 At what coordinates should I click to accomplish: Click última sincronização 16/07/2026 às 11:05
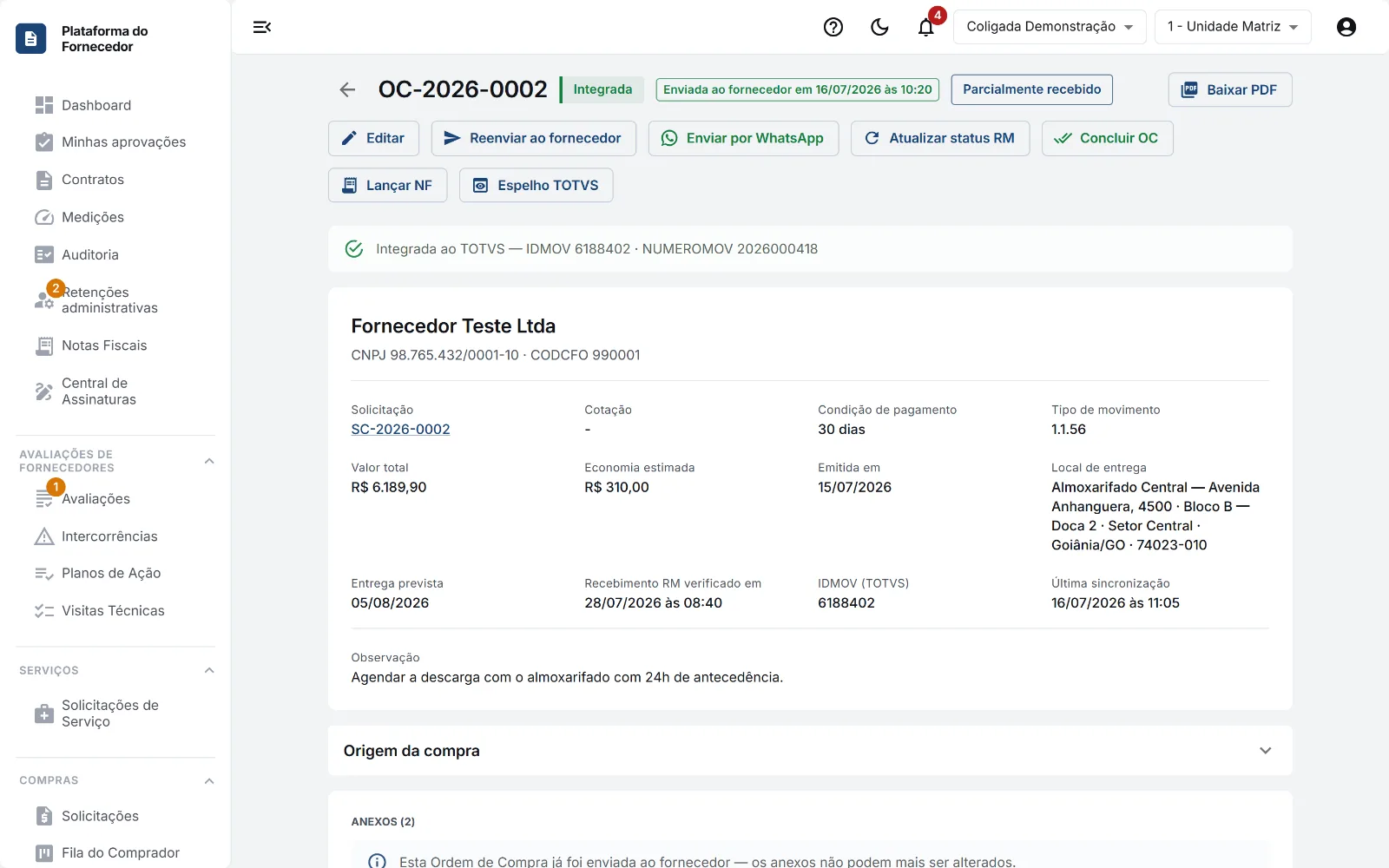(x=1116, y=602)
